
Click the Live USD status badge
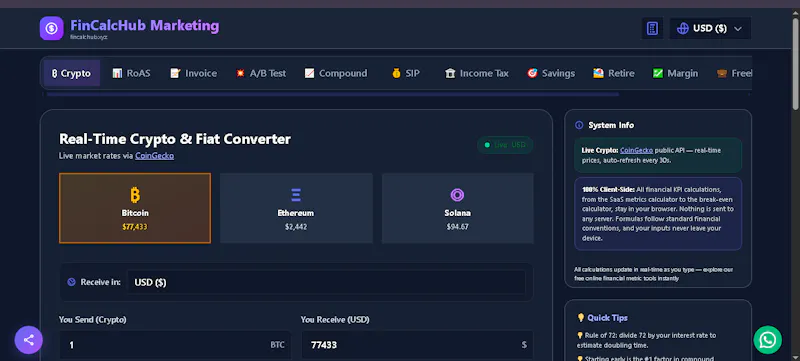tap(505, 145)
